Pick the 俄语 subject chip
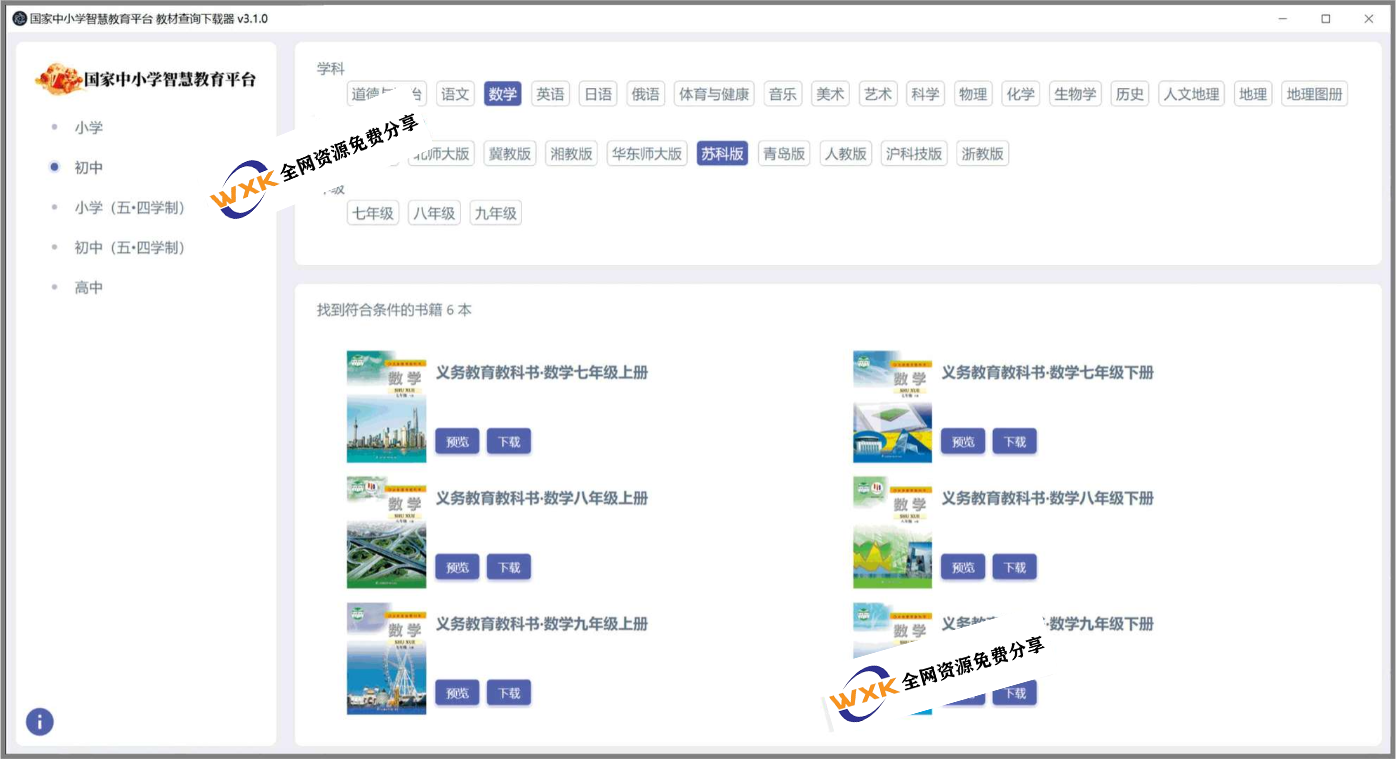The image size is (1397, 759). (645, 94)
